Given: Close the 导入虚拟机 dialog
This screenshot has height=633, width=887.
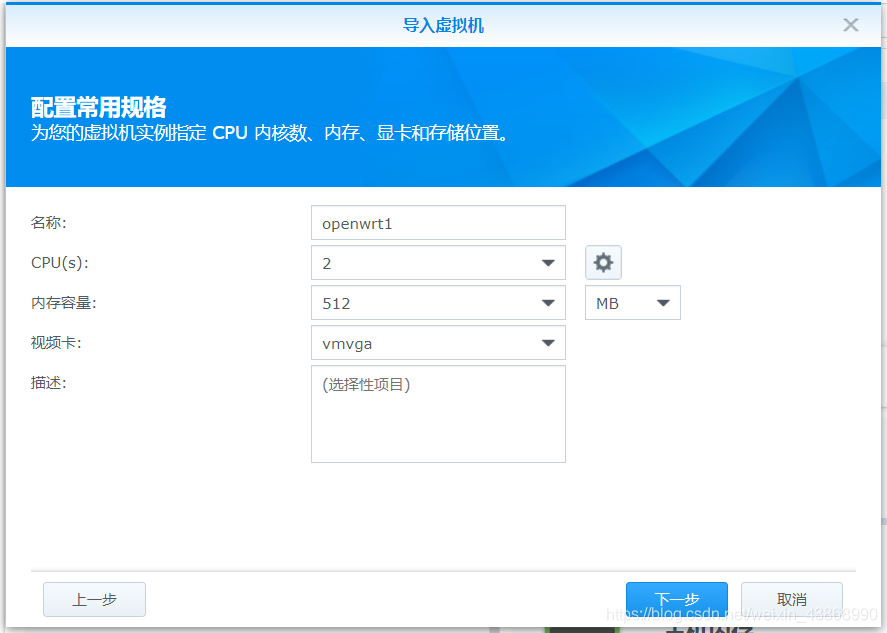Looking at the screenshot, I should point(850,25).
